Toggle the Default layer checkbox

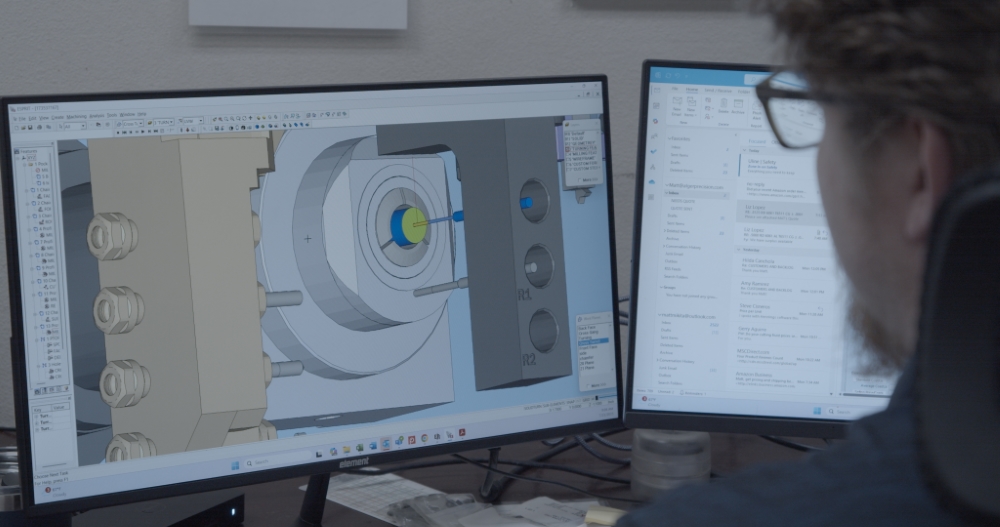click(x=566, y=134)
